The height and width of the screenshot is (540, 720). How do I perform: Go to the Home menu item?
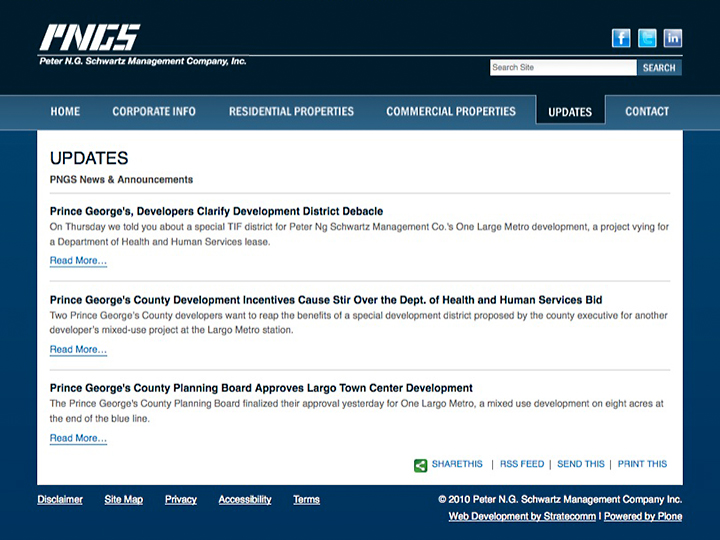[65, 111]
